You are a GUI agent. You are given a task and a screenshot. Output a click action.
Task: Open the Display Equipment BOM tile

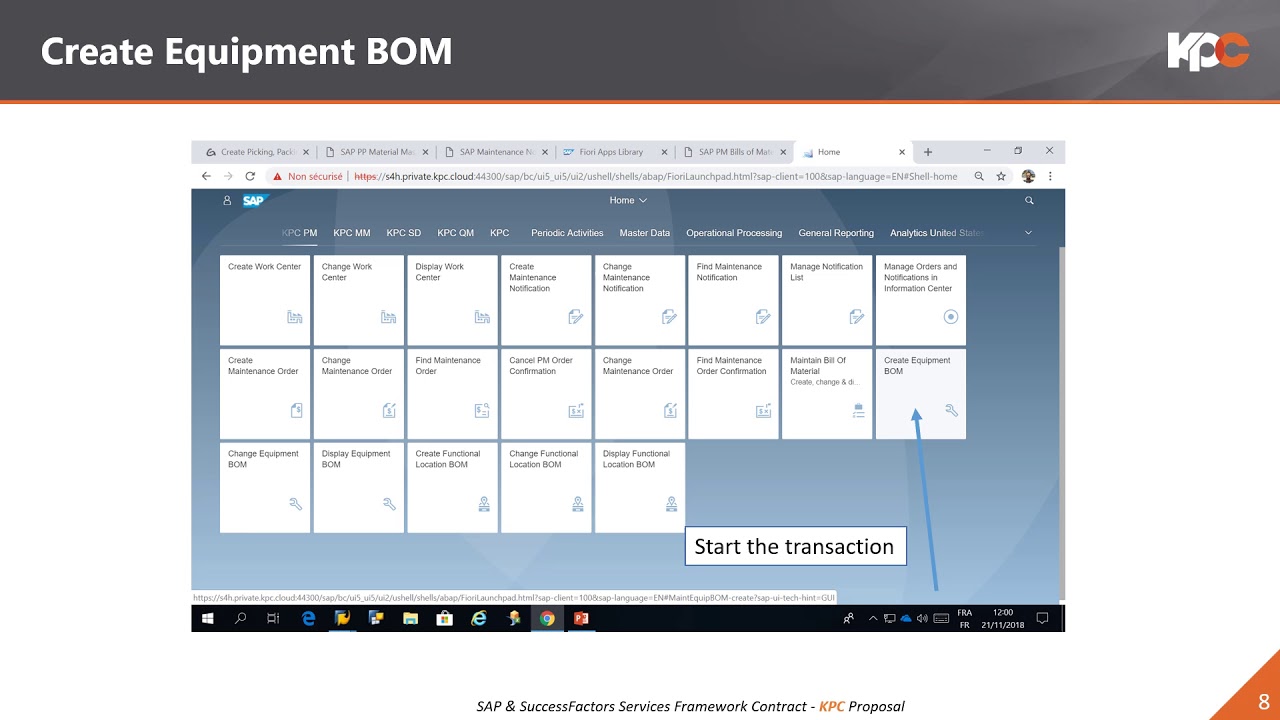coord(358,487)
